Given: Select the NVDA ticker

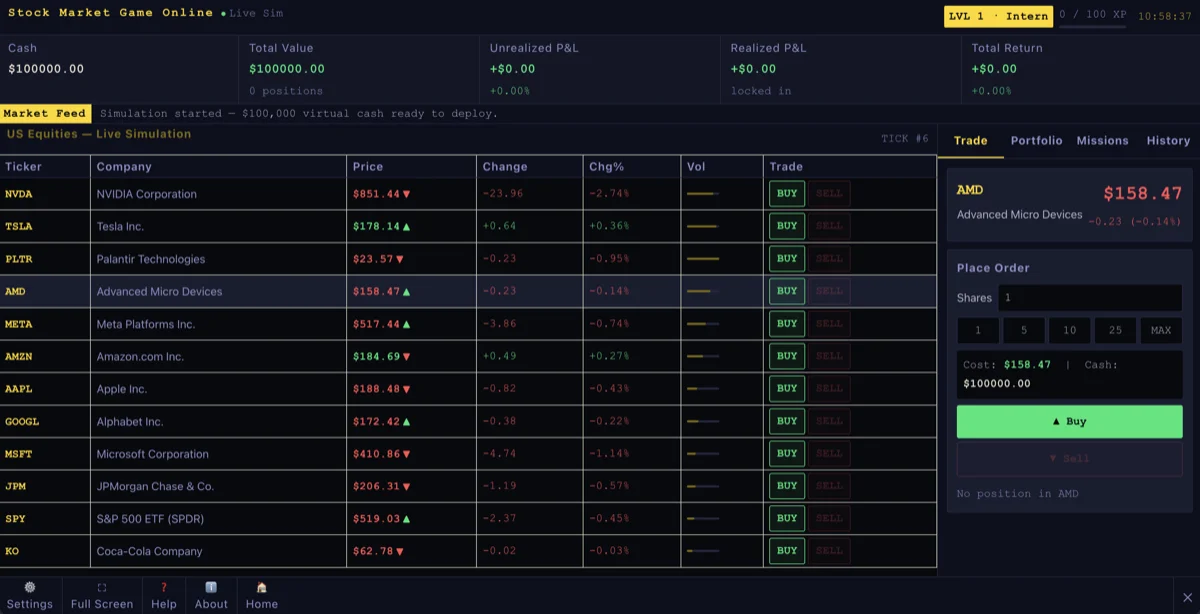Looking at the screenshot, I should [19, 194].
